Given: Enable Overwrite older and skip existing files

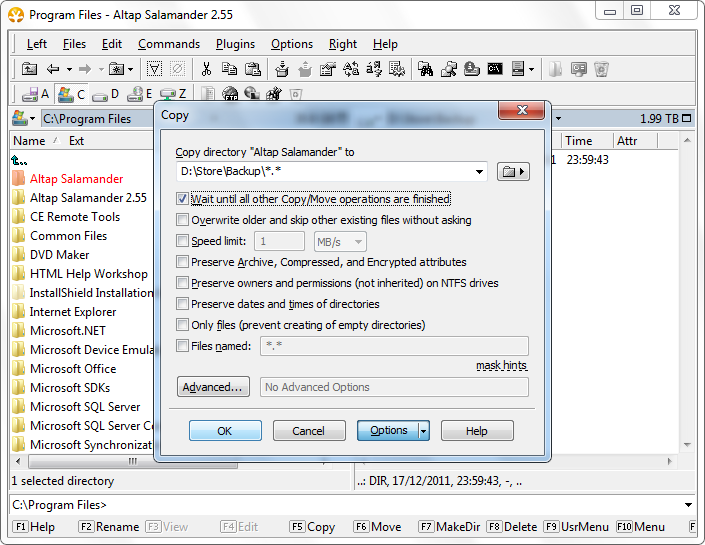Looking at the screenshot, I should pos(182,220).
